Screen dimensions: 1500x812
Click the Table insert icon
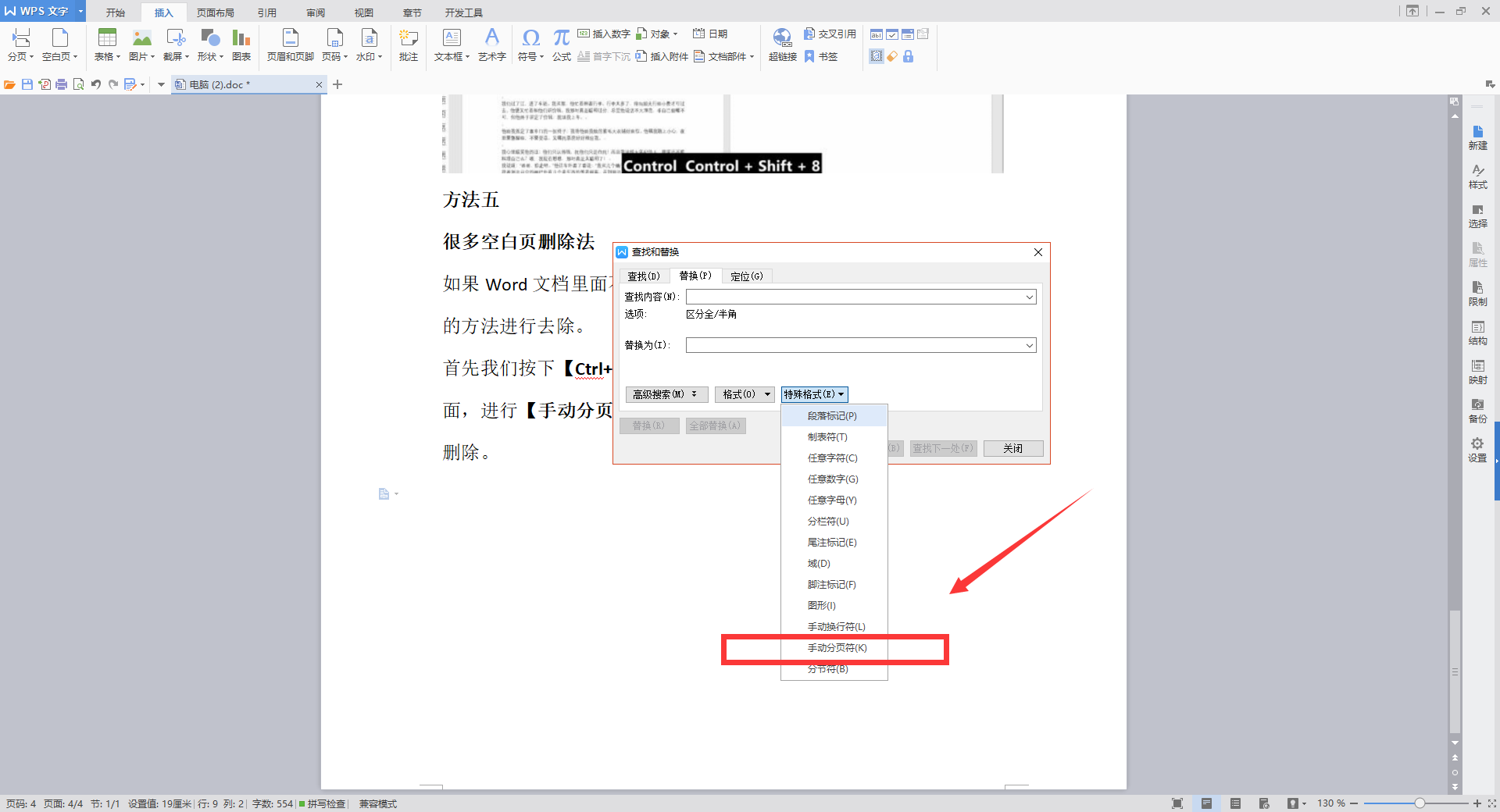107,38
